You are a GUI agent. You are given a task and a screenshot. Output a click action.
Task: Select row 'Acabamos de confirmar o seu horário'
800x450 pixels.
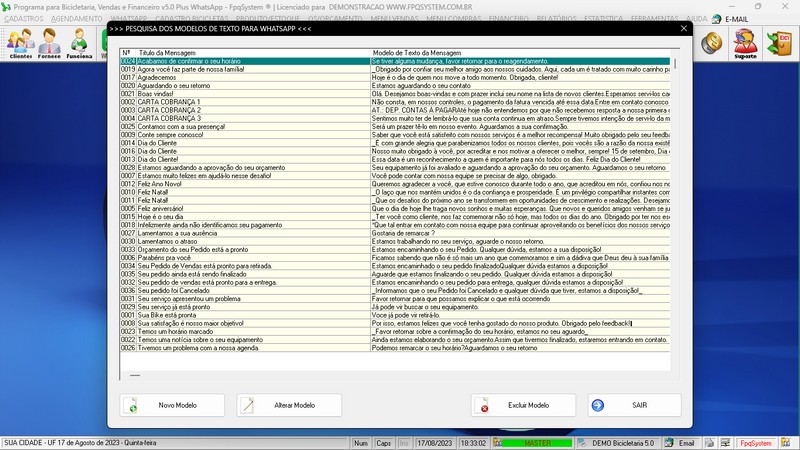pyautogui.click(x=395, y=61)
